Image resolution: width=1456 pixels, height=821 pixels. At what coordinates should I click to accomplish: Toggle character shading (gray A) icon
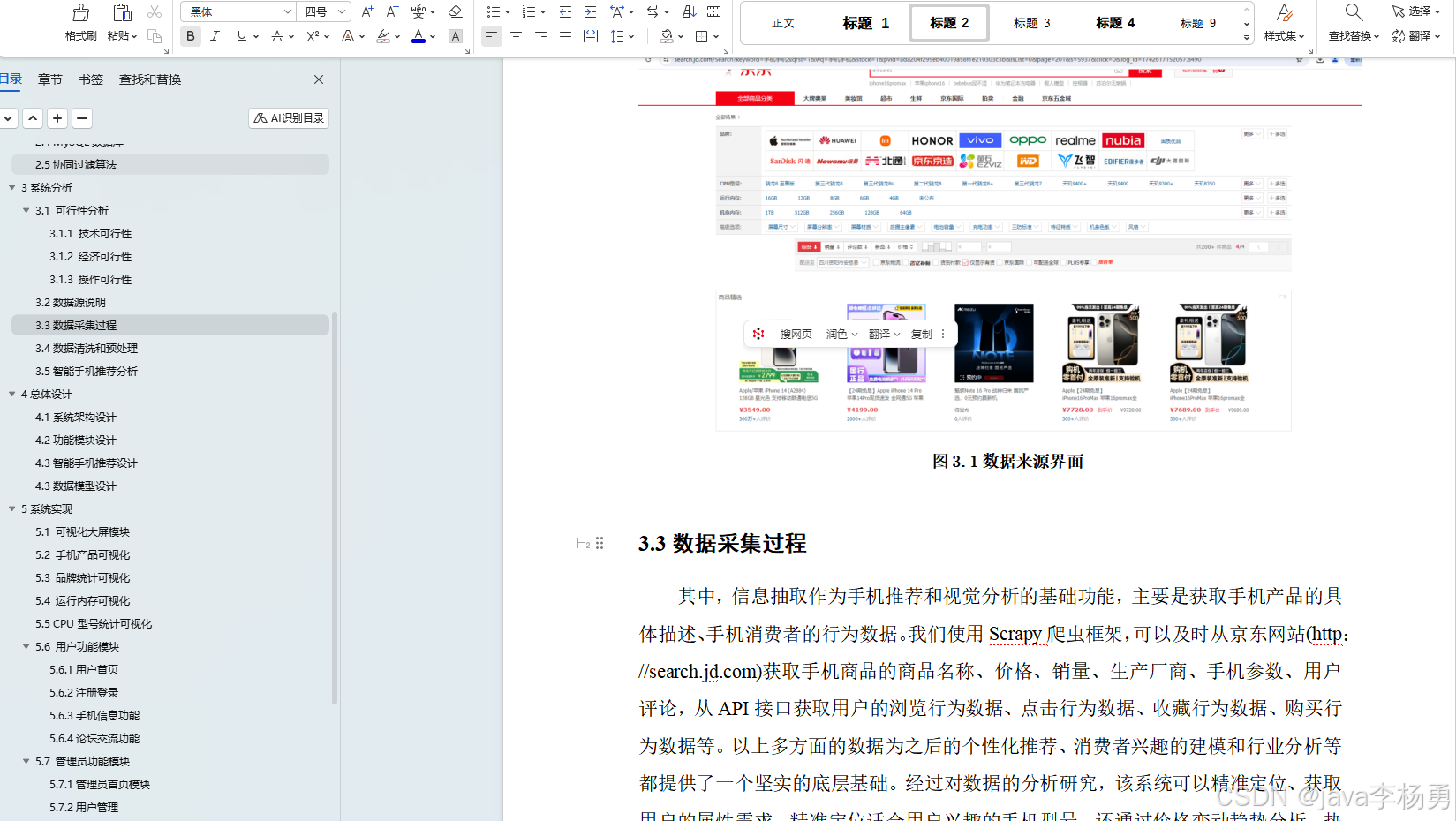[x=456, y=36]
